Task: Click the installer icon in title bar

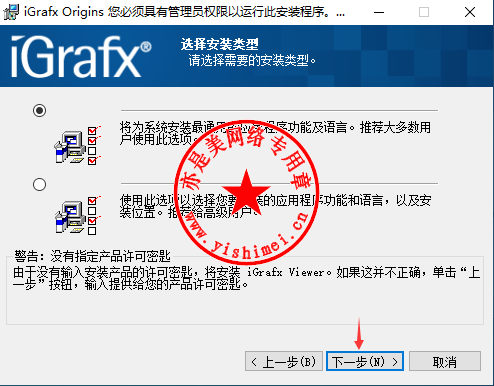Action: (11, 12)
